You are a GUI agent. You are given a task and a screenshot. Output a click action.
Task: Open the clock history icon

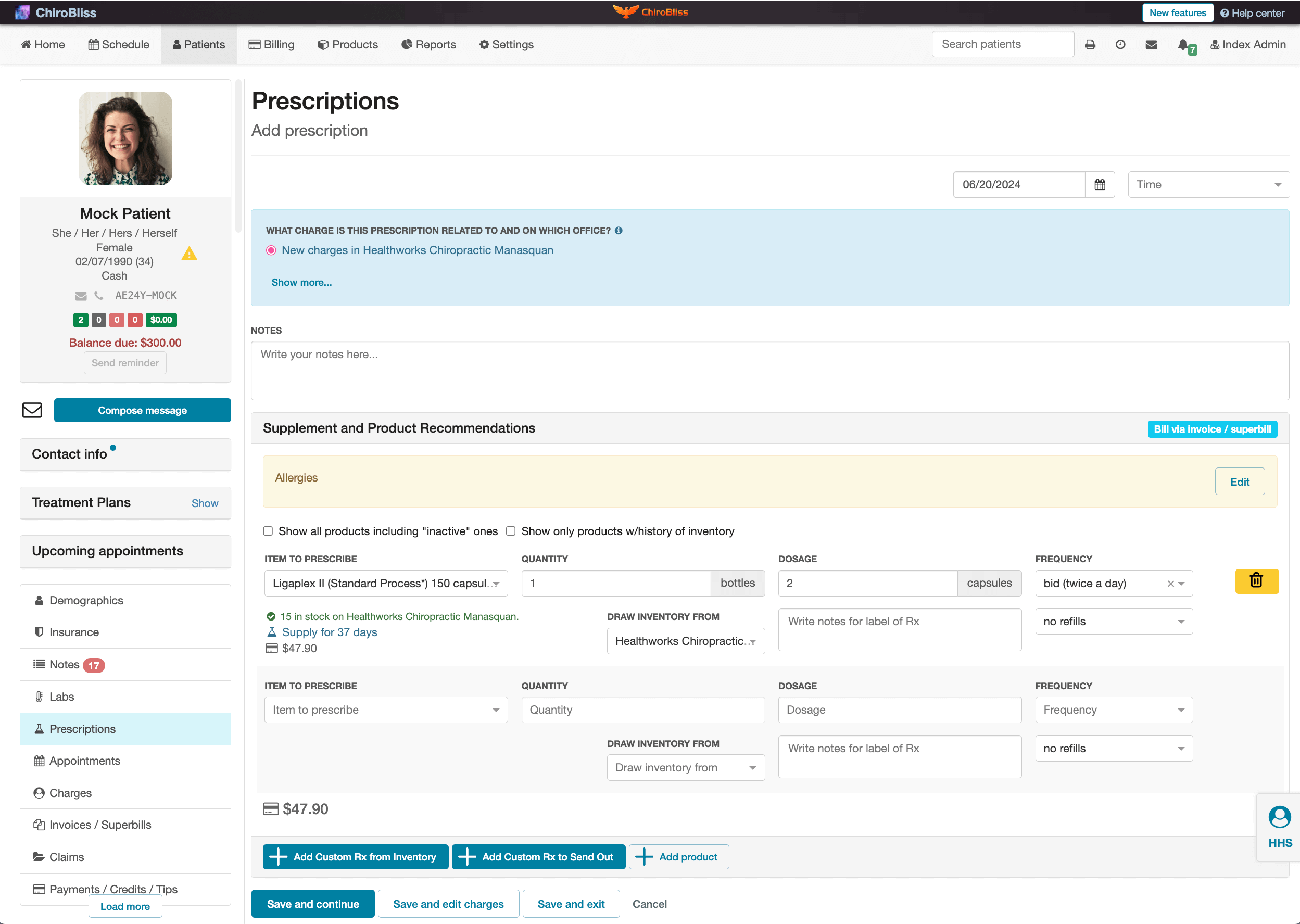(1120, 44)
